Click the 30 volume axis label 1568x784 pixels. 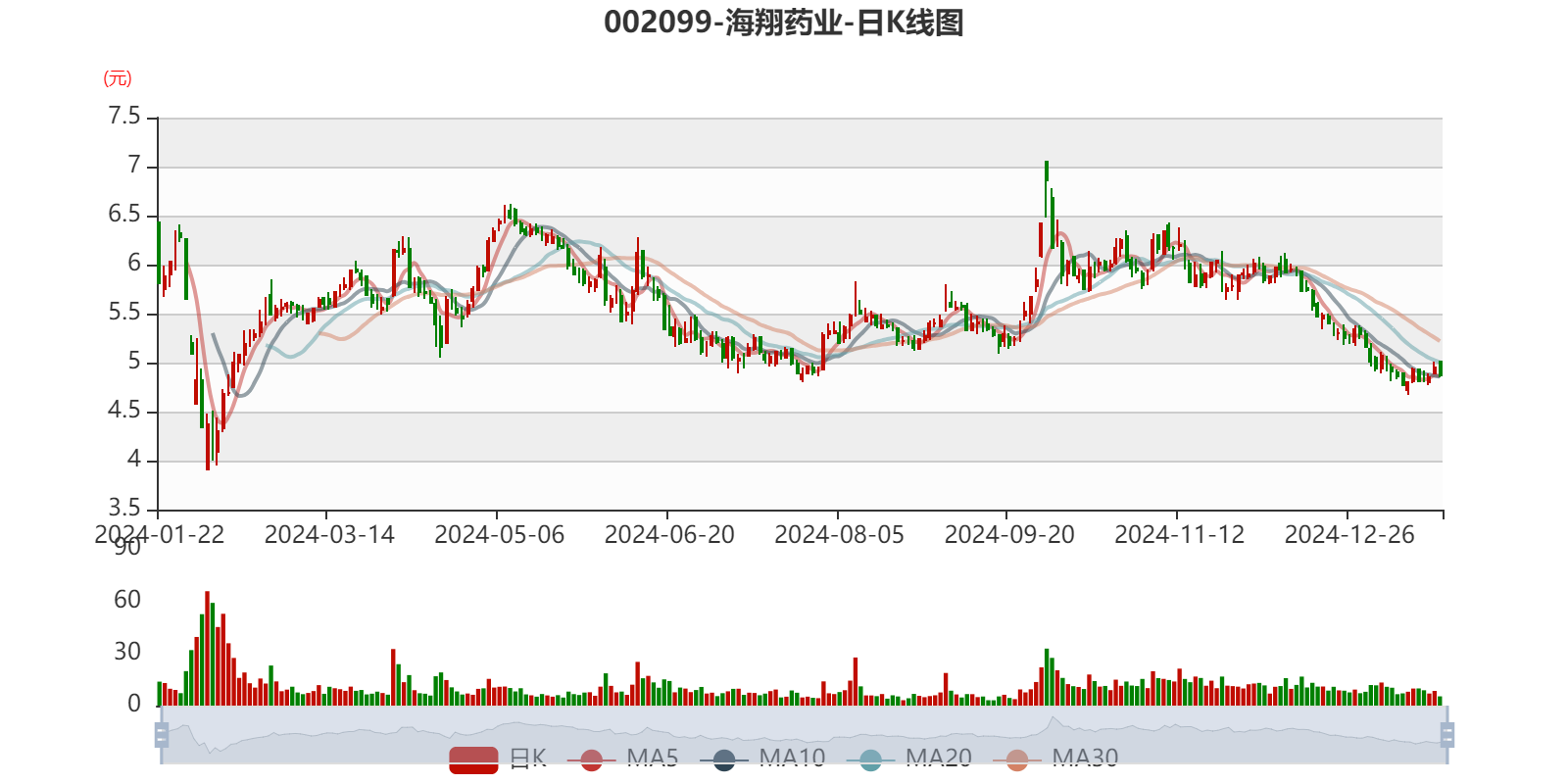[x=127, y=652]
